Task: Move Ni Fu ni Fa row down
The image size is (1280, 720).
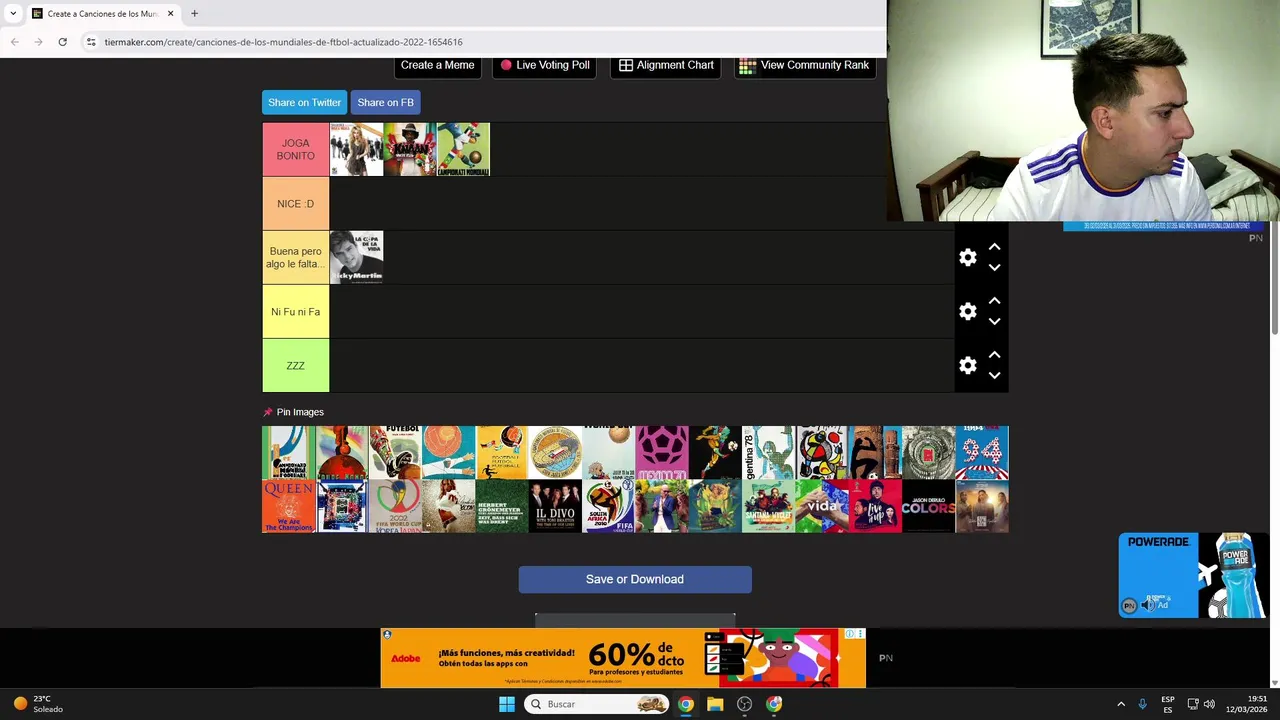Action: pos(994,321)
